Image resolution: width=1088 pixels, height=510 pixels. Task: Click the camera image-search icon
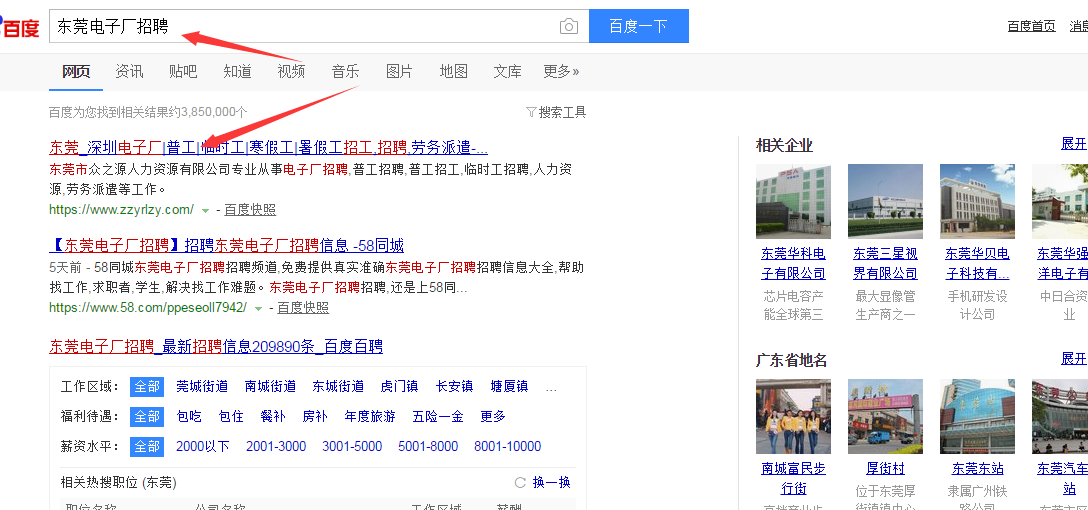[569, 27]
